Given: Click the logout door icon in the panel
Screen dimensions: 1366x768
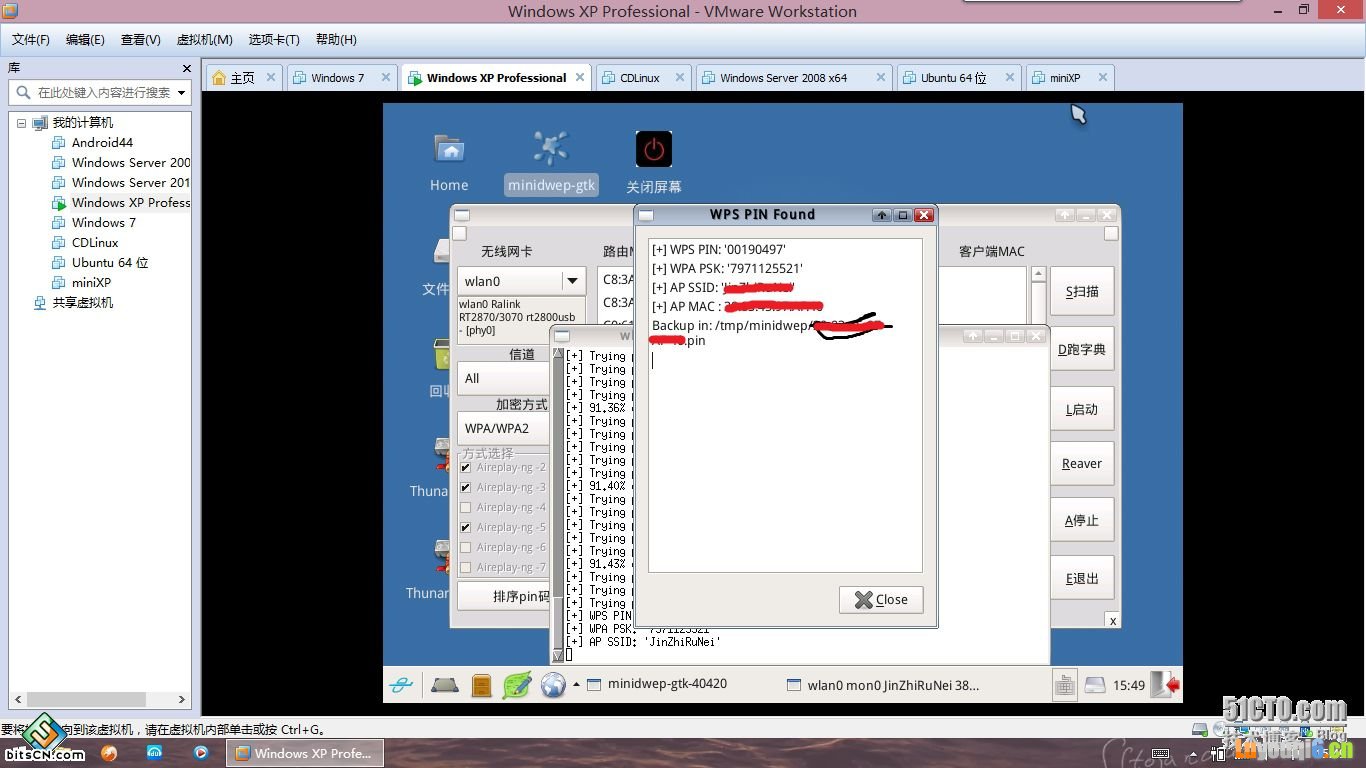Looking at the screenshot, I should pyautogui.click(x=1165, y=685).
